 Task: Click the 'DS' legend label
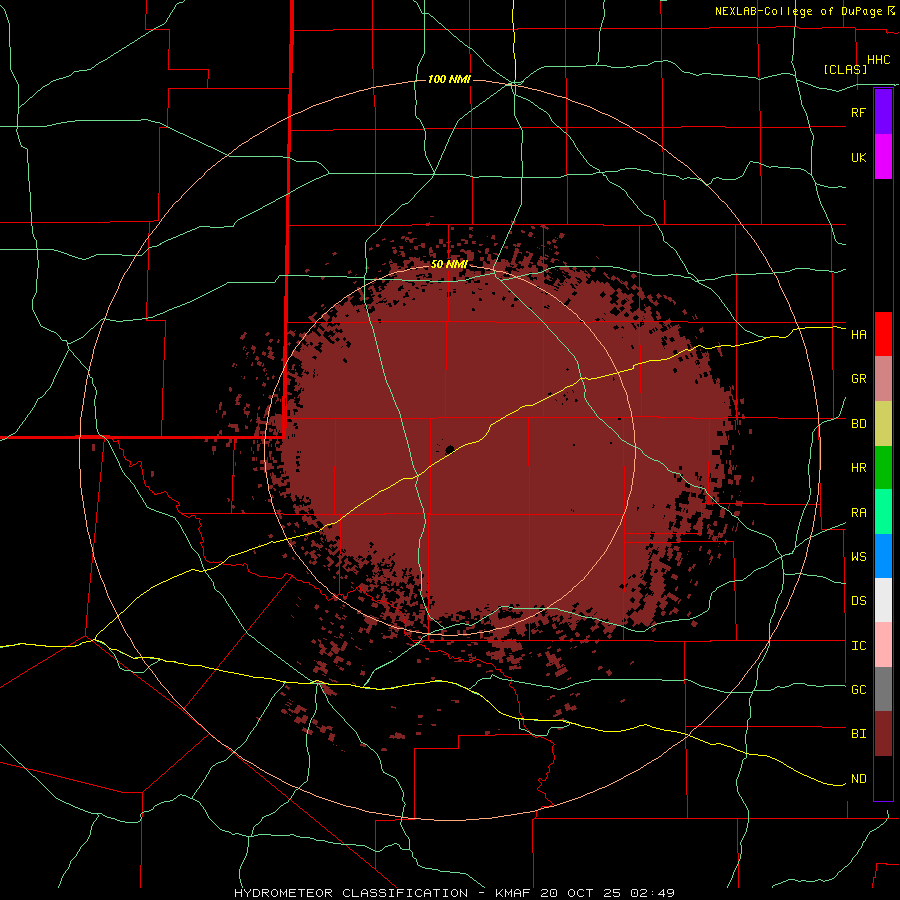(x=858, y=600)
